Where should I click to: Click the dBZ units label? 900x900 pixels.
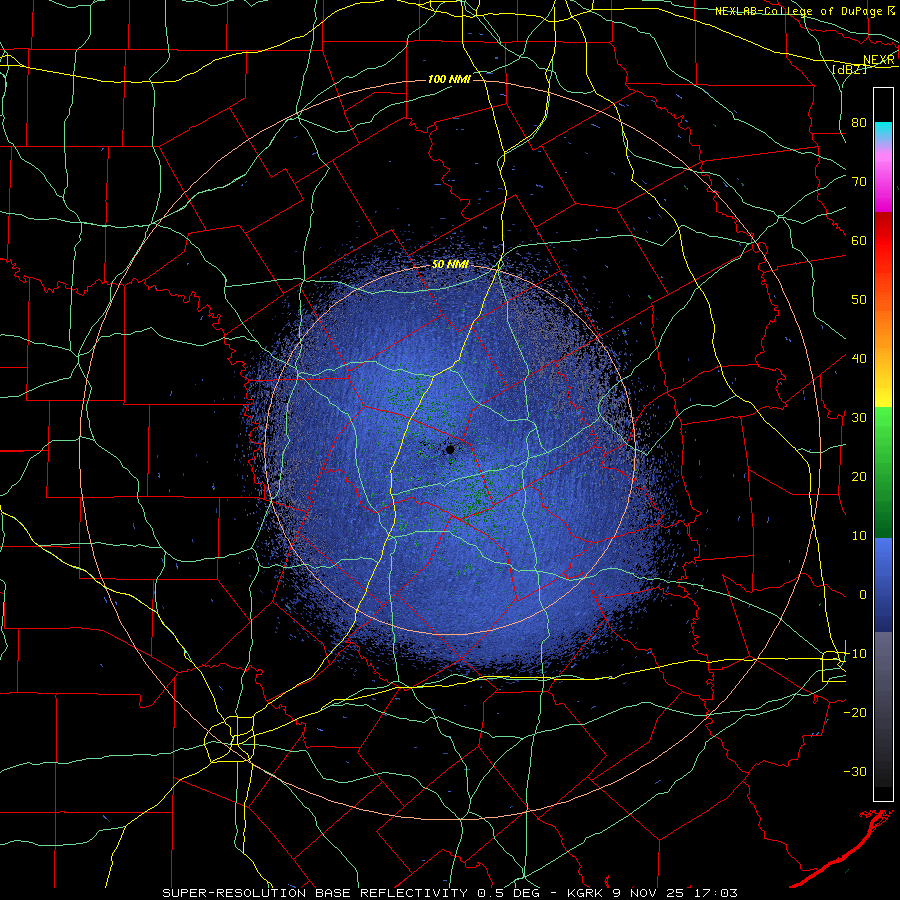(849, 69)
